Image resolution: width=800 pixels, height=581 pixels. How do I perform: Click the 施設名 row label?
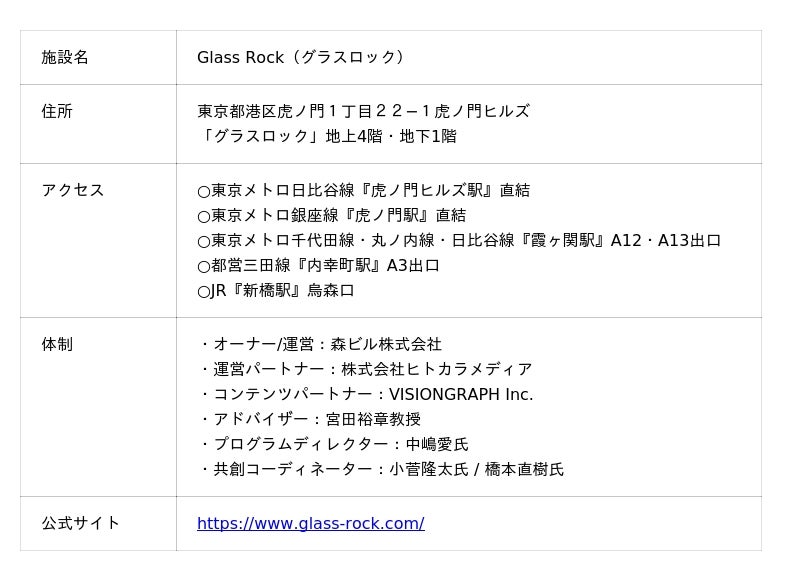click(65, 58)
